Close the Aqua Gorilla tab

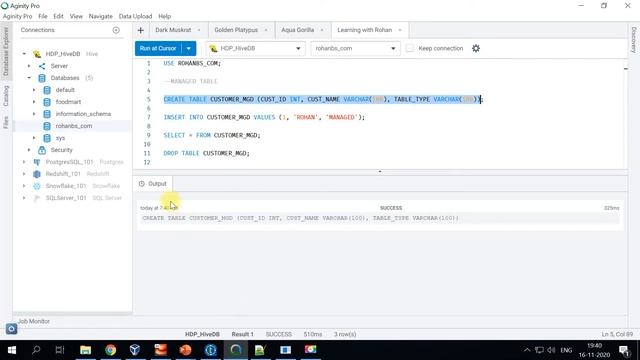tap(322, 30)
